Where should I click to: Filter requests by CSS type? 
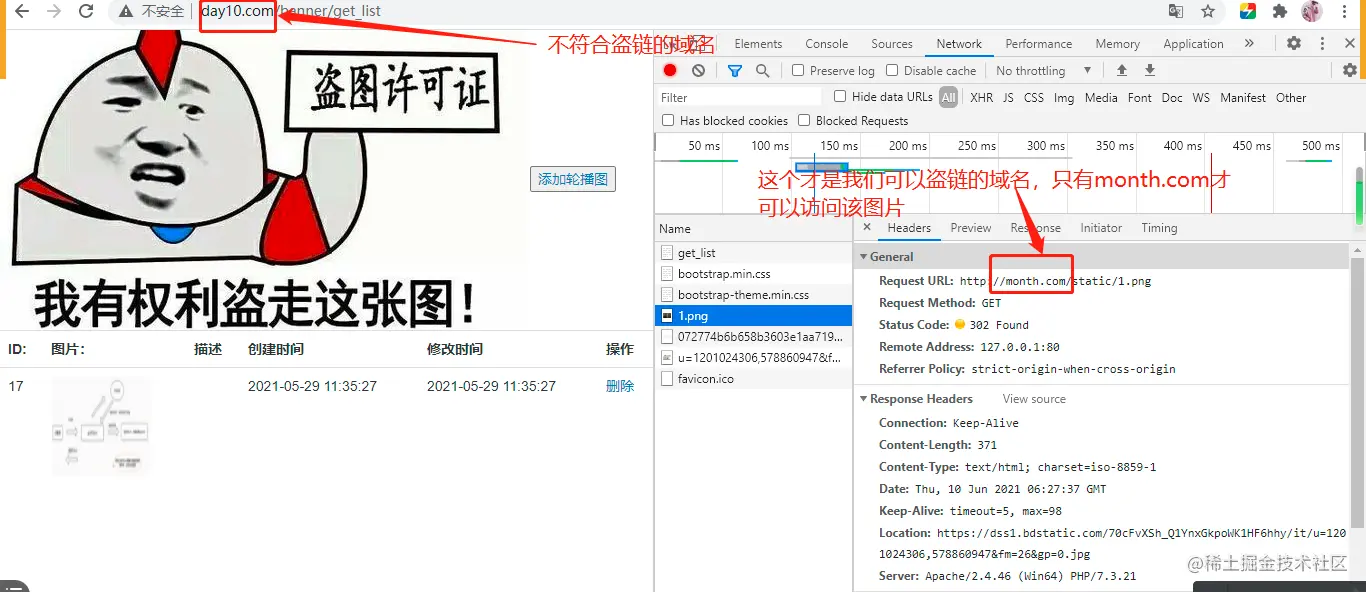click(x=1034, y=98)
